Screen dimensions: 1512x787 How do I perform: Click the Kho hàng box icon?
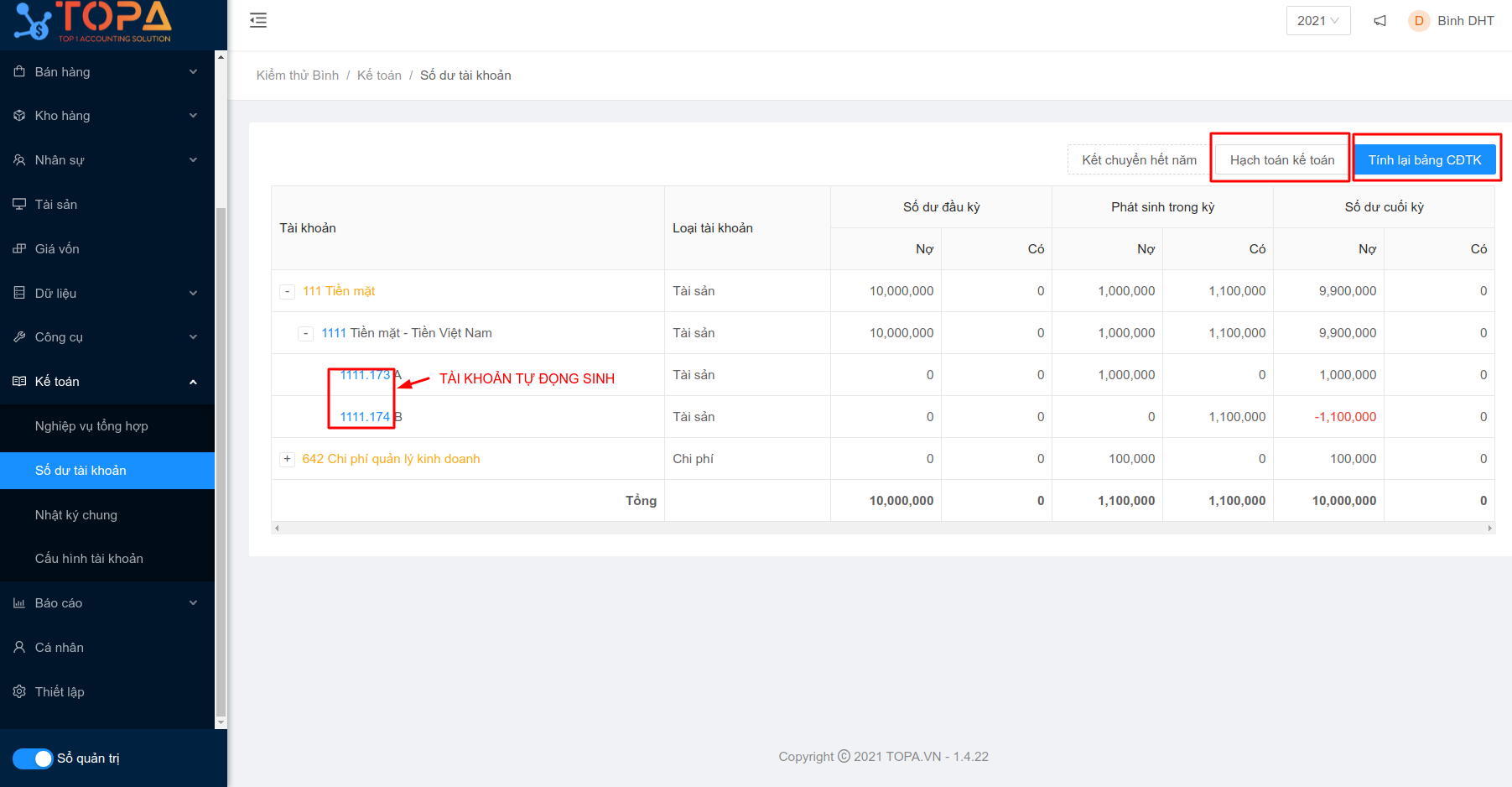[x=19, y=116]
